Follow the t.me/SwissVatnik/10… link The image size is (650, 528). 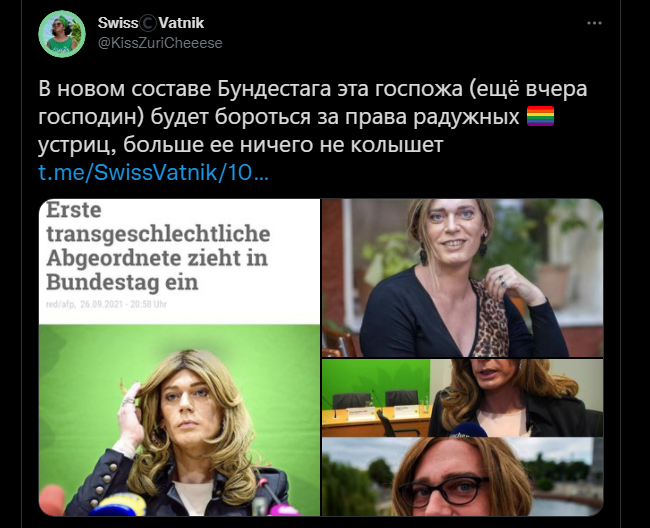(153, 172)
